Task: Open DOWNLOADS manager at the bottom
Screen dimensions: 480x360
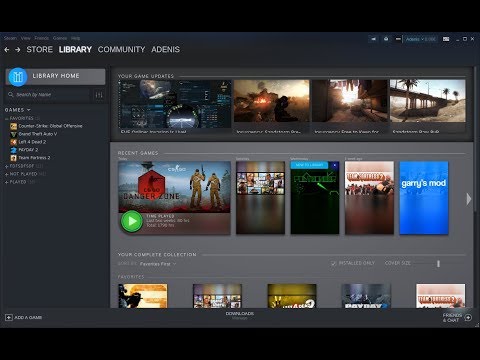Action: click(x=240, y=316)
